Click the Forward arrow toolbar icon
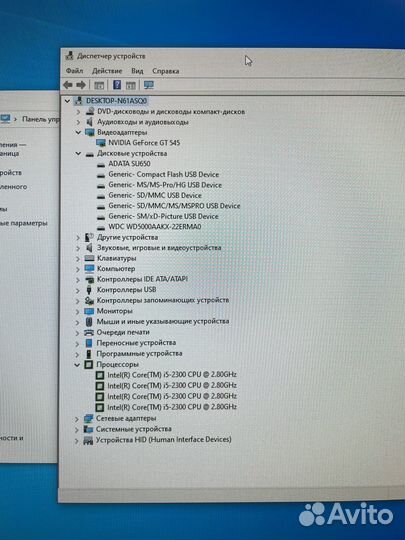The image size is (405, 540). 81,85
